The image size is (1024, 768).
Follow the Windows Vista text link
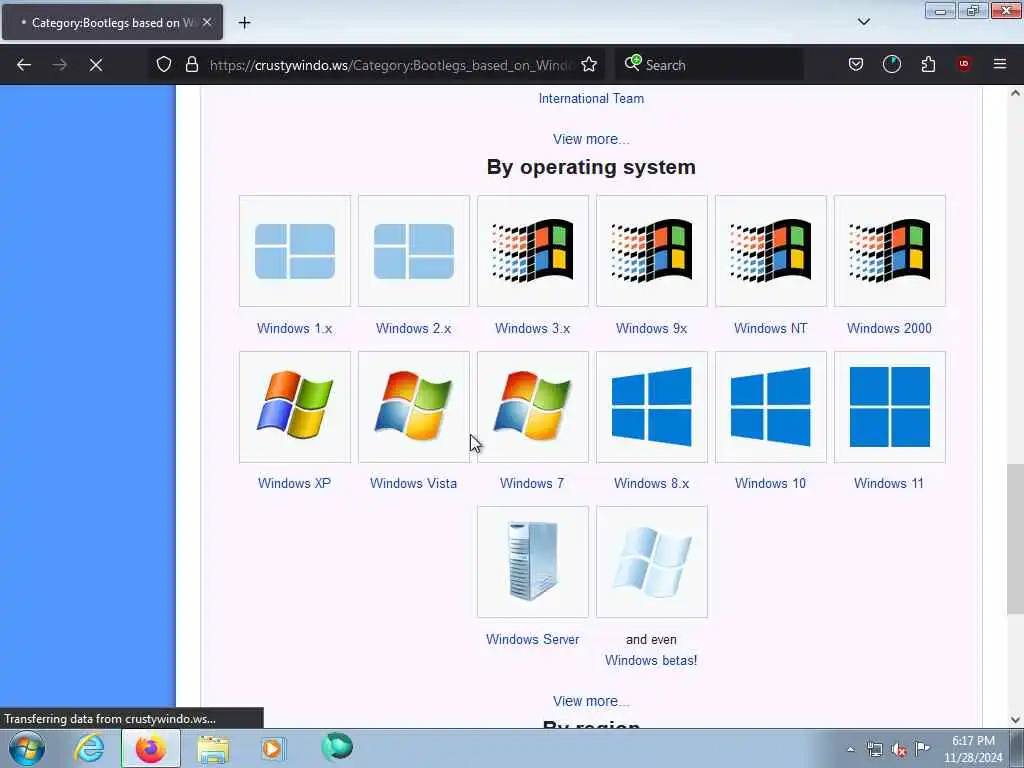point(413,483)
